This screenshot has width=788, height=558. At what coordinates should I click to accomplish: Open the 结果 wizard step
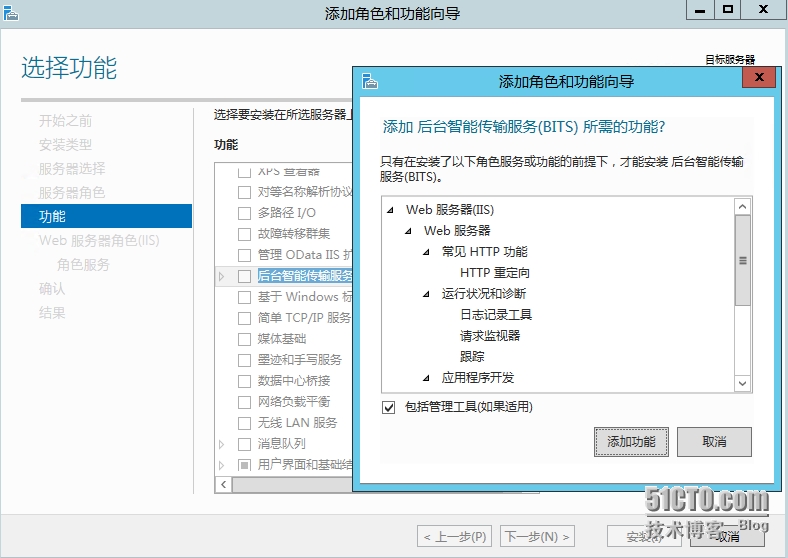[52, 313]
